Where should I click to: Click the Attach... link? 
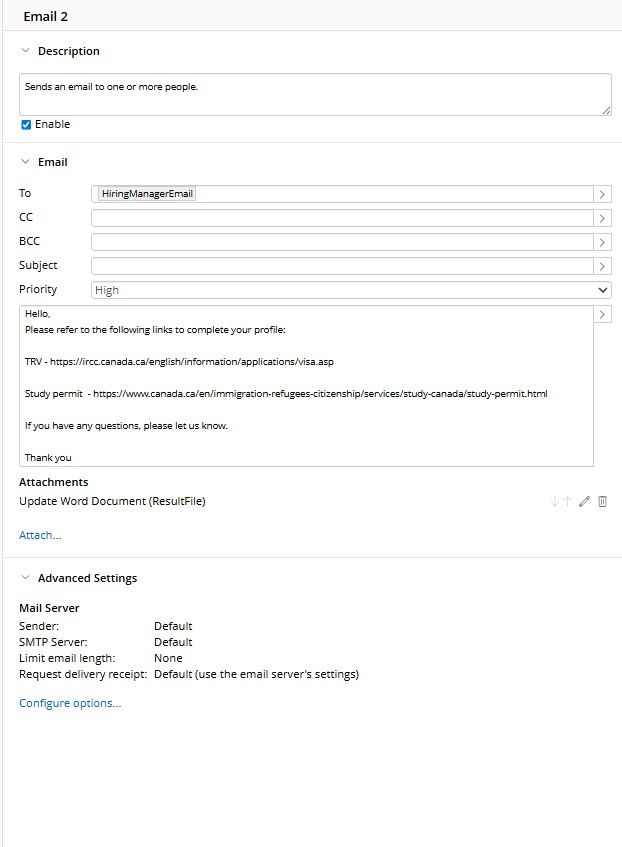pos(40,535)
